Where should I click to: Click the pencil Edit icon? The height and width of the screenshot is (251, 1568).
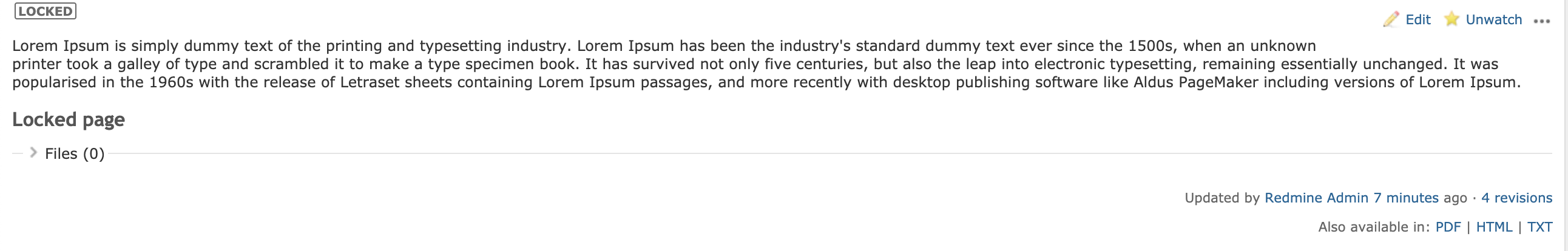[1391, 19]
